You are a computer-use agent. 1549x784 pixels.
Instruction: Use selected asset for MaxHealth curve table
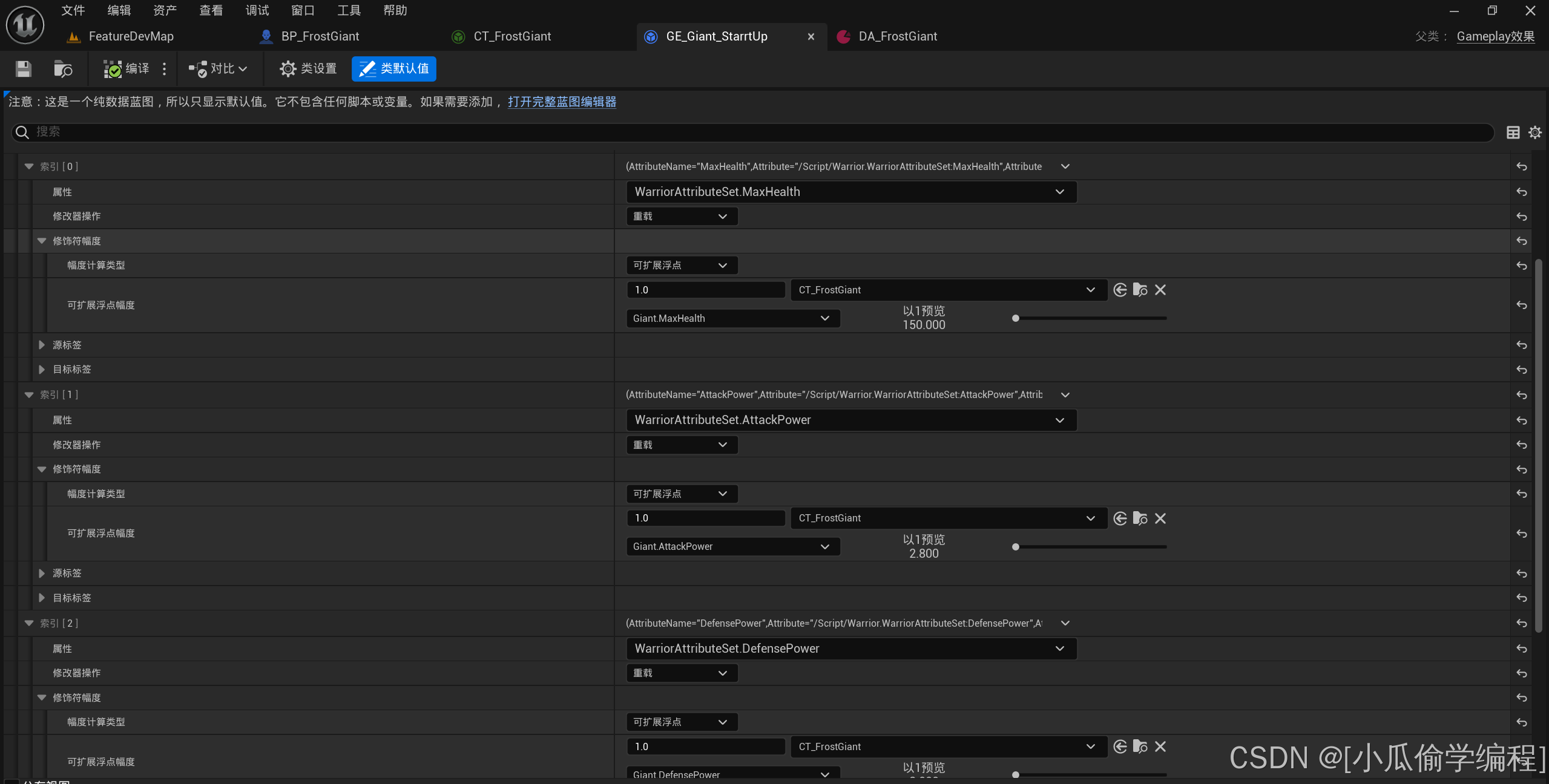(x=1120, y=290)
